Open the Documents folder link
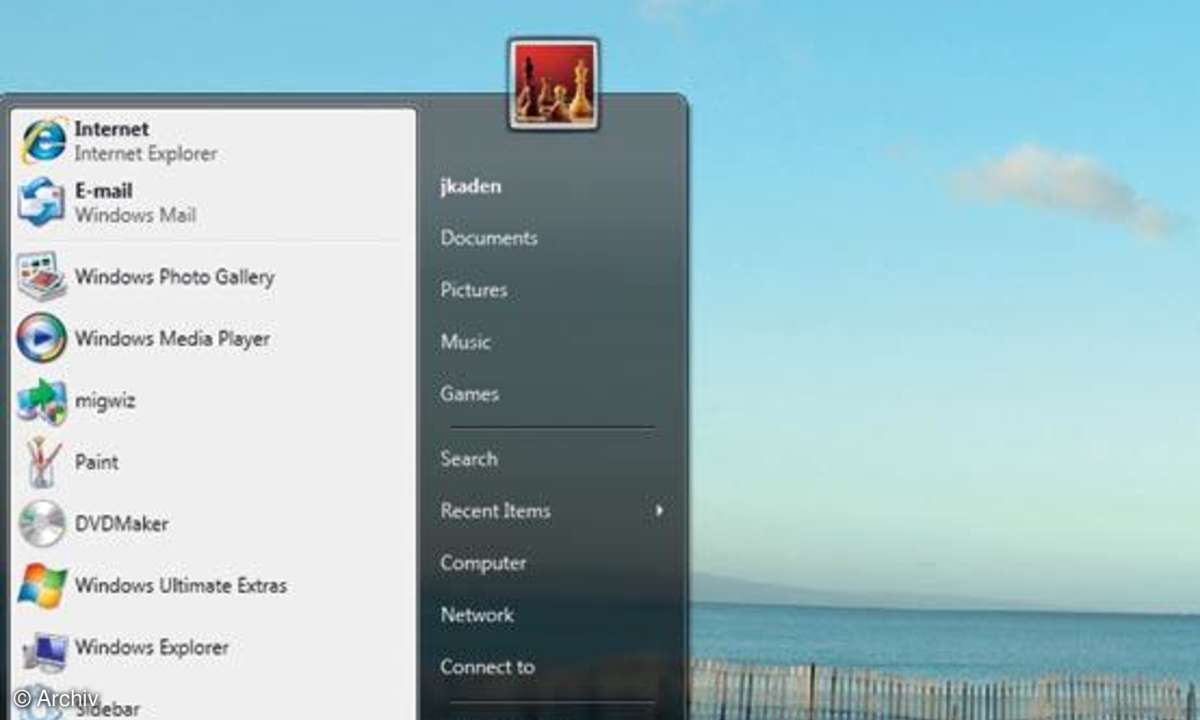Viewport: 1200px width, 720px height. 489,238
